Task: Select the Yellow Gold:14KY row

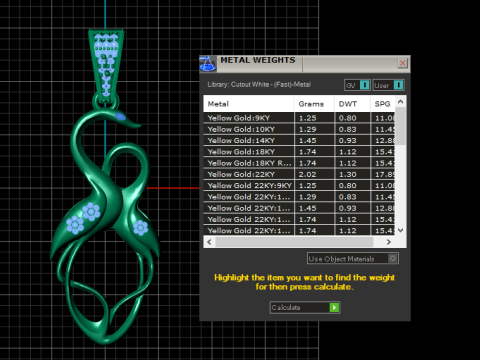Action: click(299, 141)
